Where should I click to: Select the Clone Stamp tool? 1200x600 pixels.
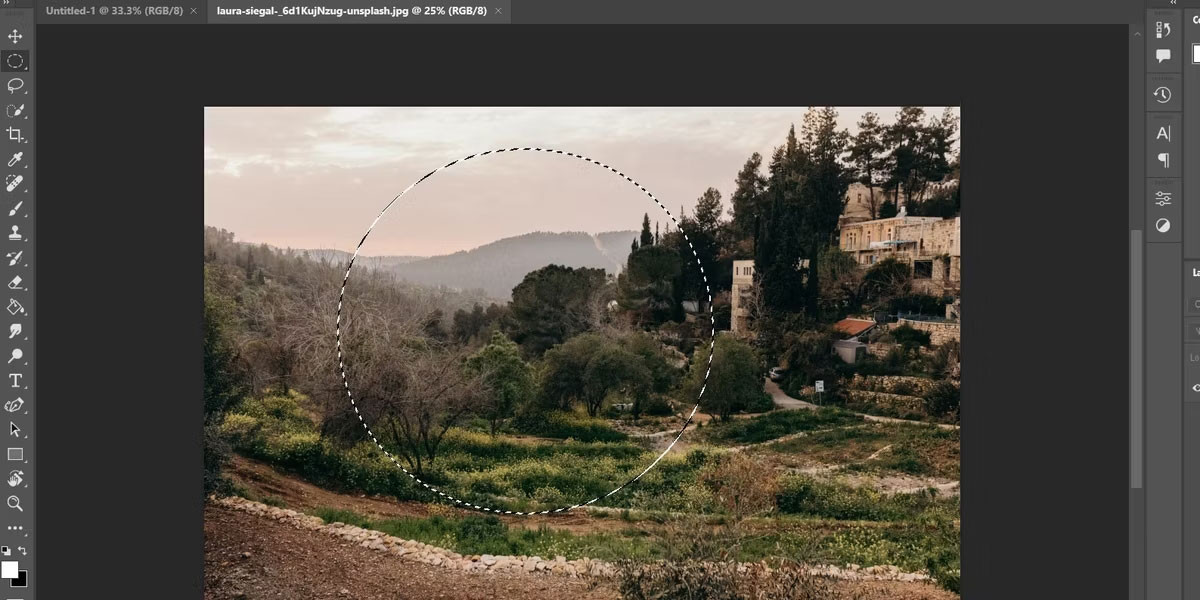tap(15, 233)
